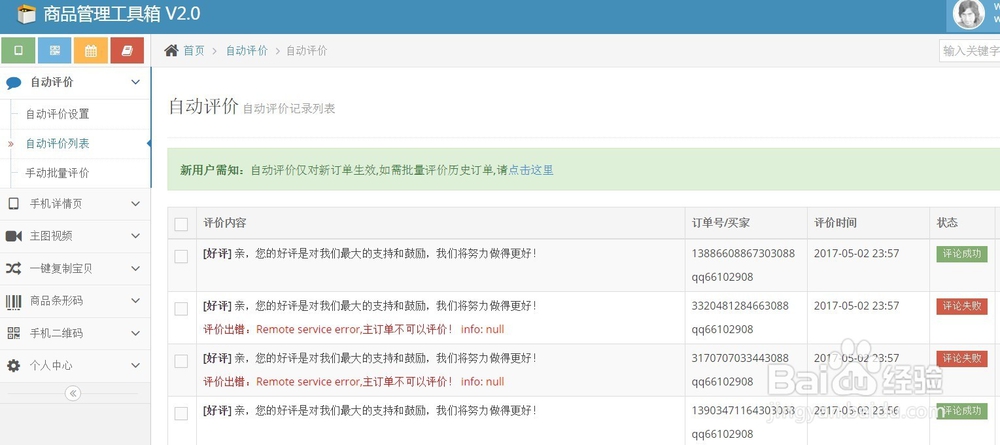Click the gear icon beside 个人中心
1000x445 pixels.
[x=13, y=366]
